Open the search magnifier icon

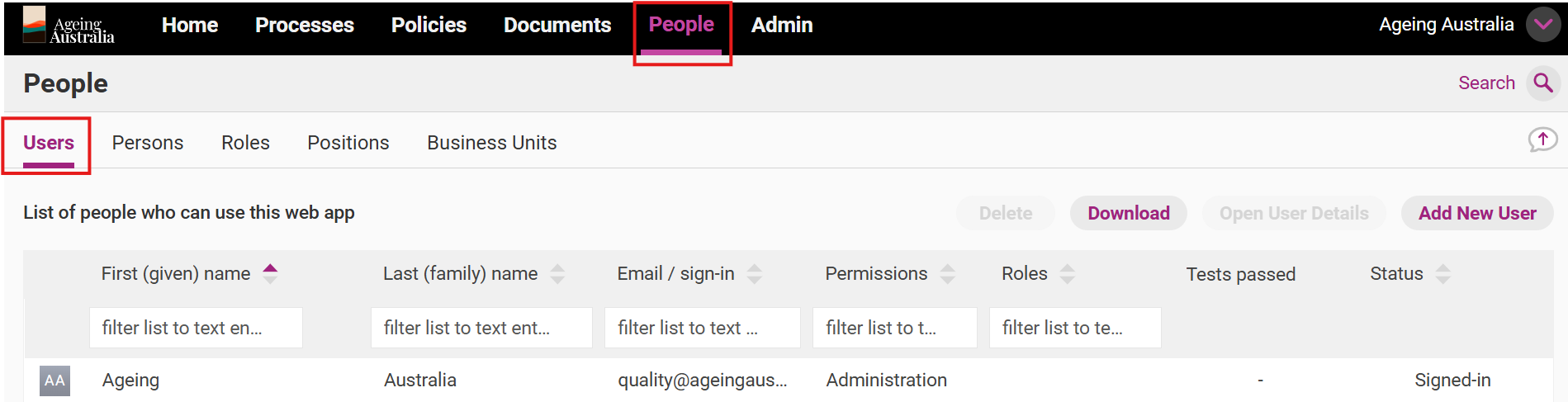(1542, 83)
